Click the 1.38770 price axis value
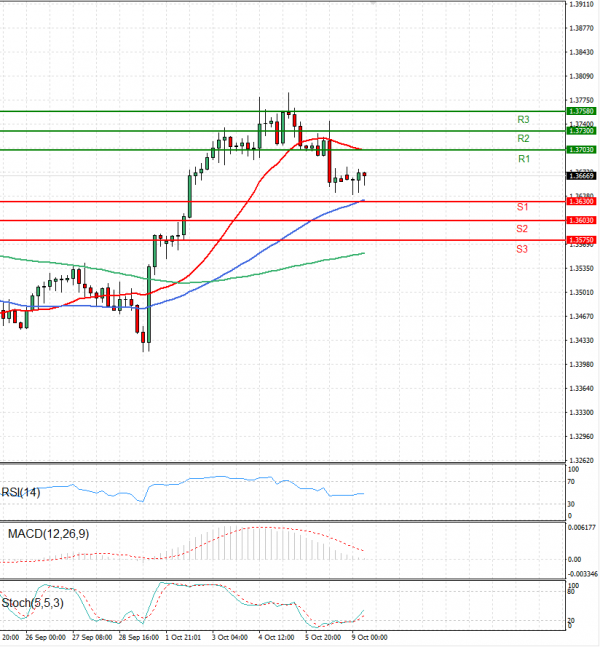Viewport: 600px width, 647px height. pyautogui.click(x=581, y=28)
